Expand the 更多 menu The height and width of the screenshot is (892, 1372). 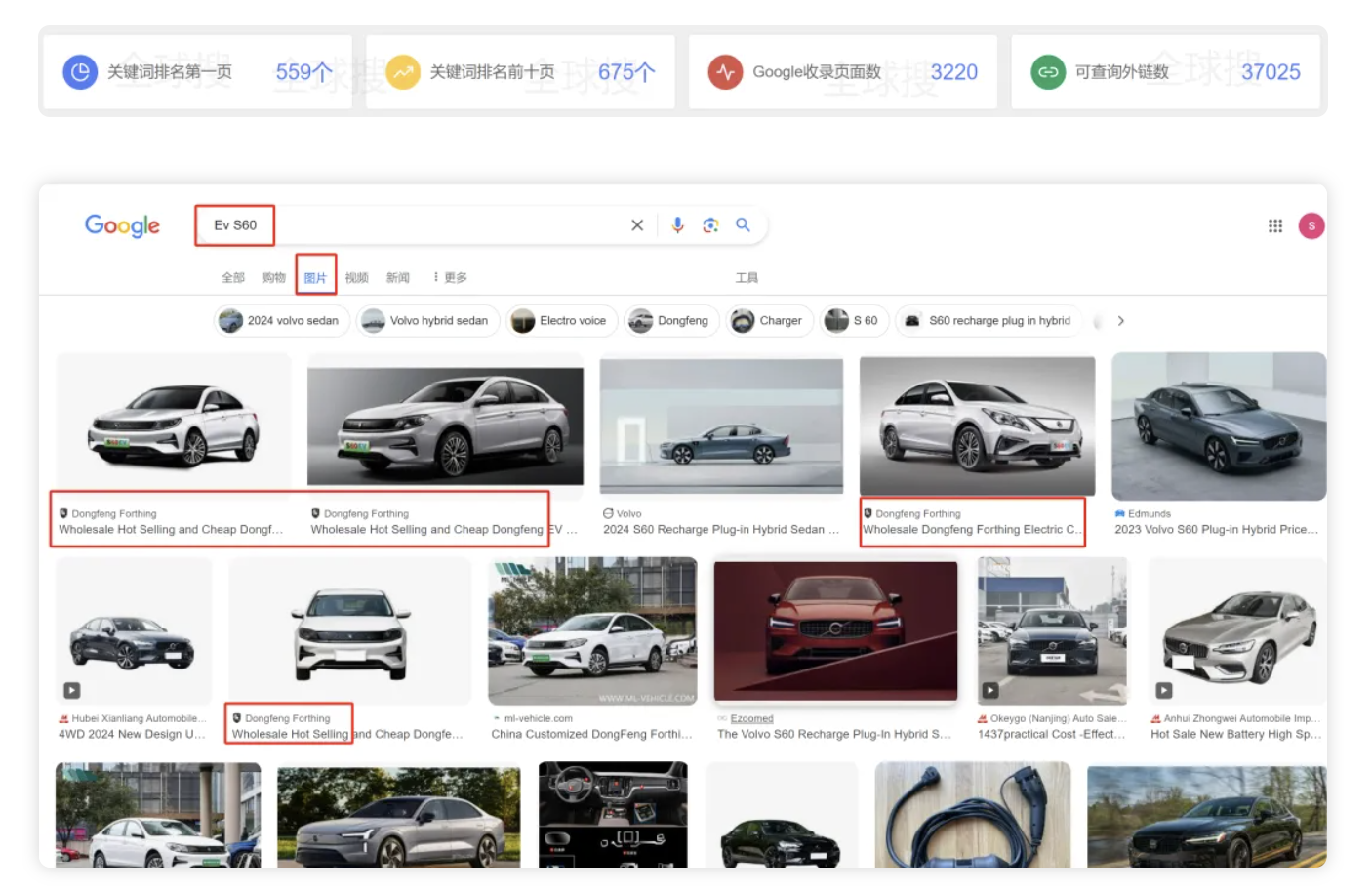point(450,278)
